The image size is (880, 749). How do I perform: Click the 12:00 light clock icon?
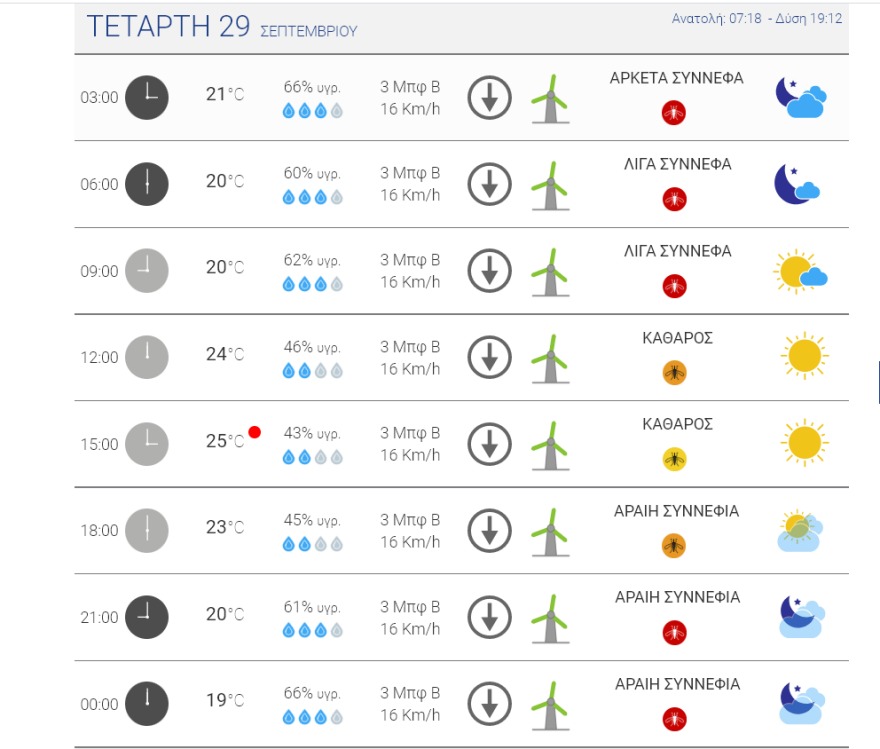tap(147, 357)
